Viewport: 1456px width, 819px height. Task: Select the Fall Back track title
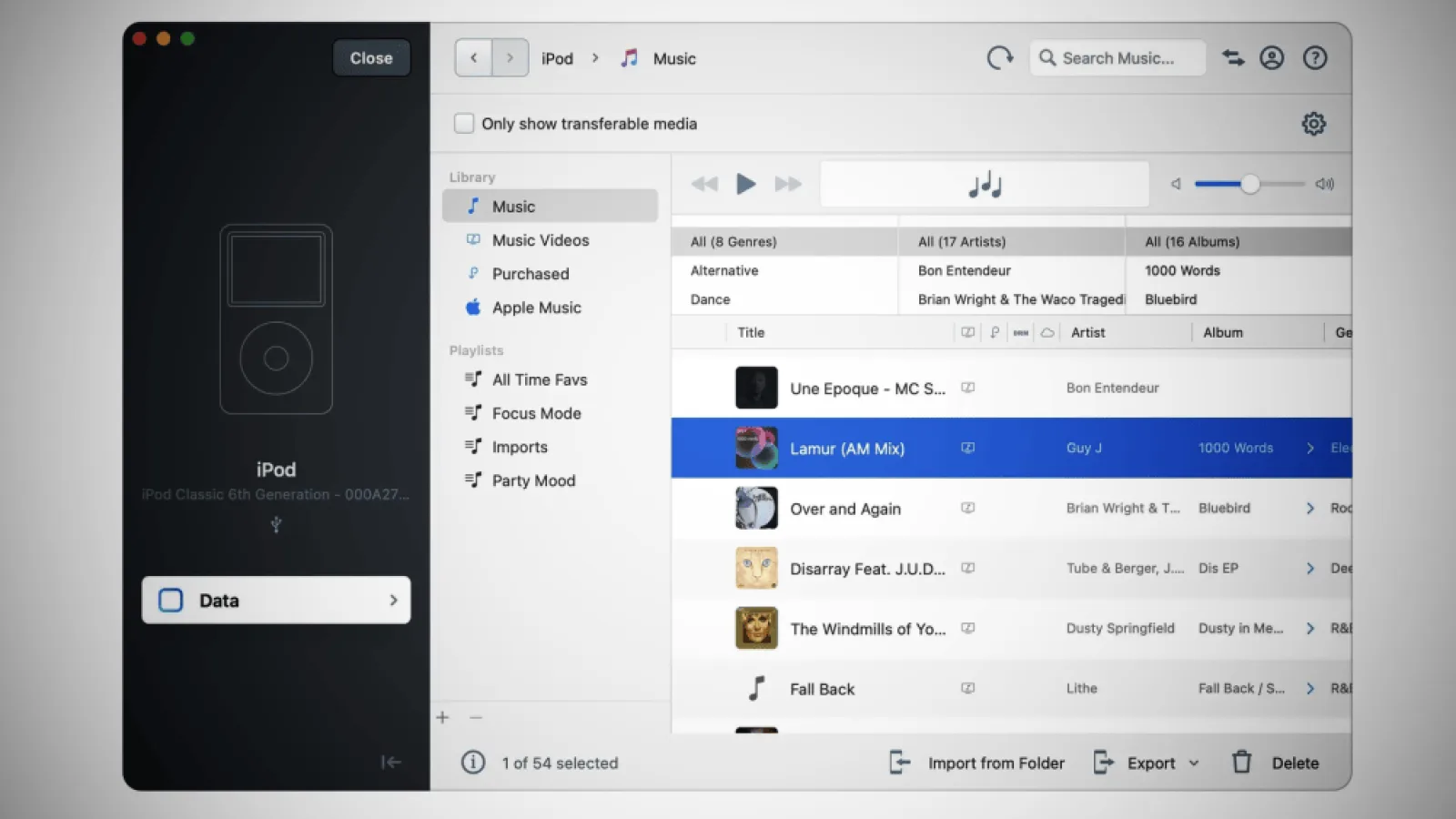pos(822,689)
